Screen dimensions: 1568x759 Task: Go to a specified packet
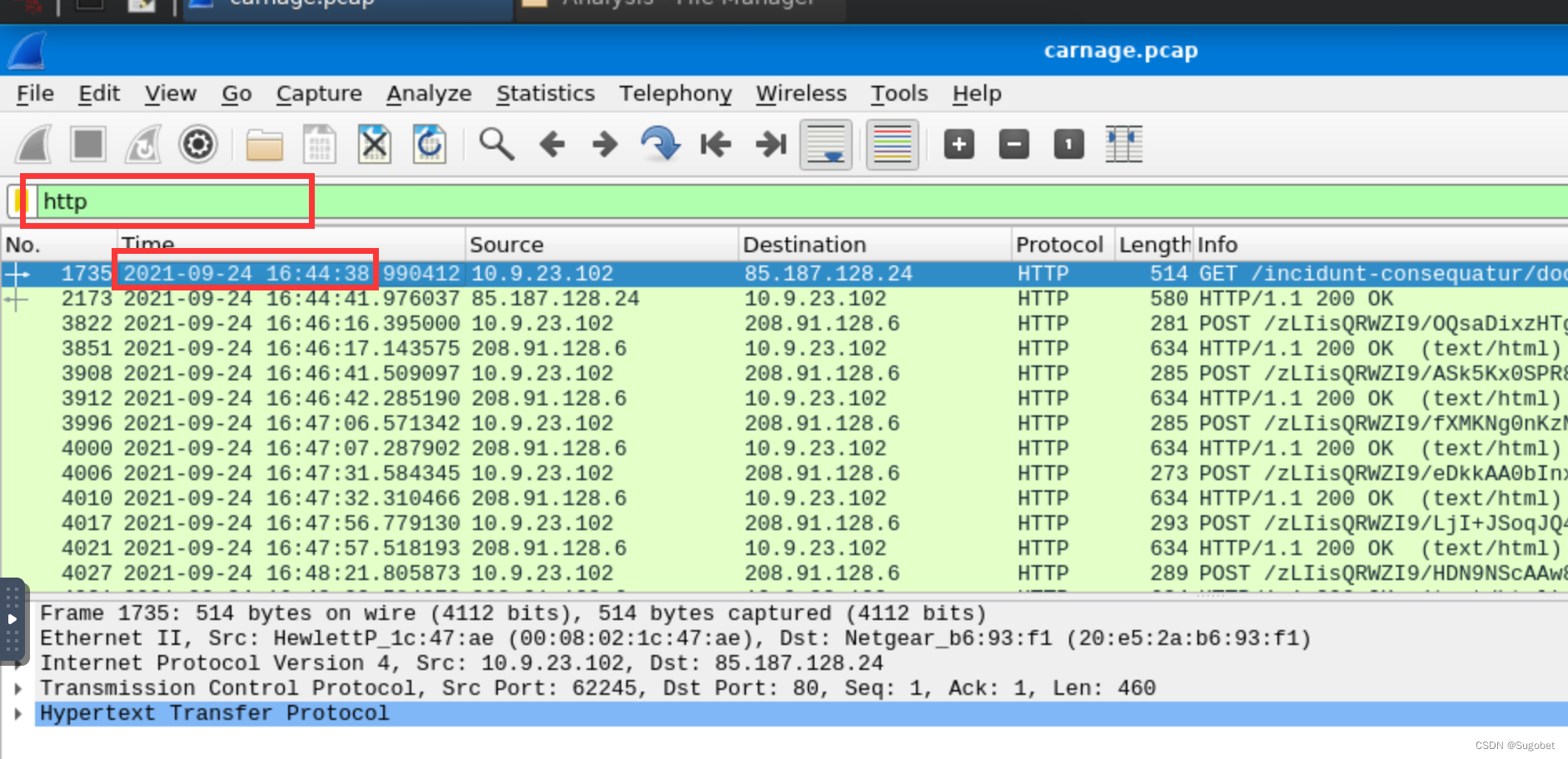660,144
